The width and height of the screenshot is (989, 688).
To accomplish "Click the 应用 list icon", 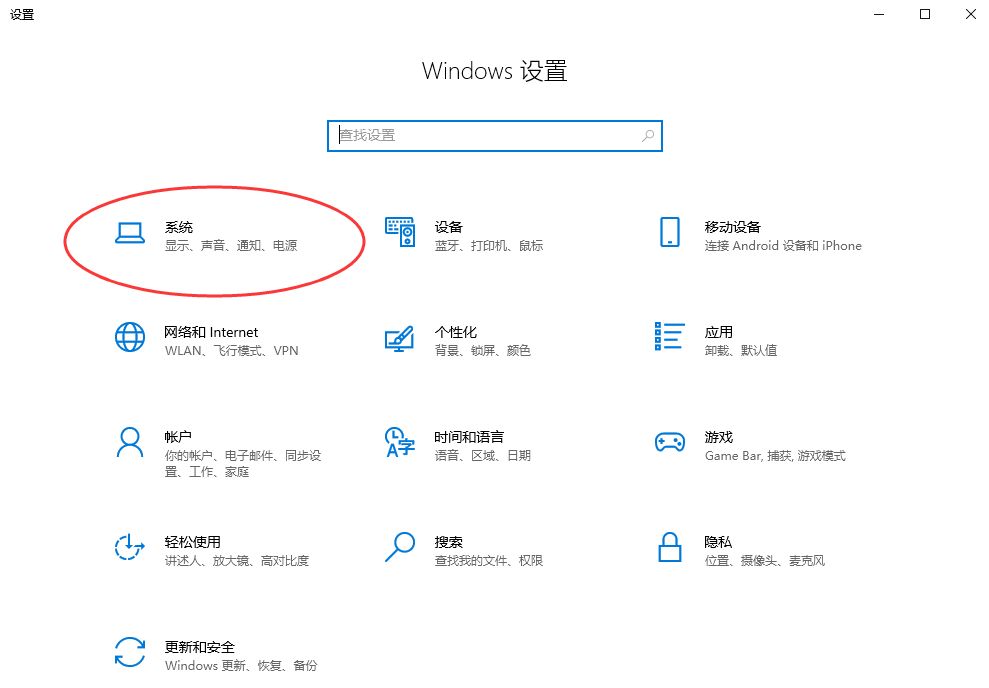I will (x=670, y=336).
